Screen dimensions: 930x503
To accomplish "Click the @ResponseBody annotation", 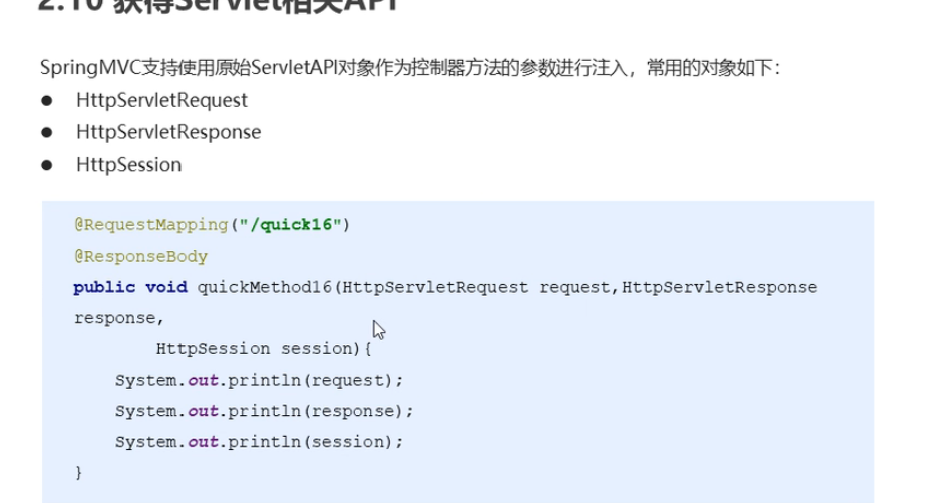I will (x=140, y=256).
